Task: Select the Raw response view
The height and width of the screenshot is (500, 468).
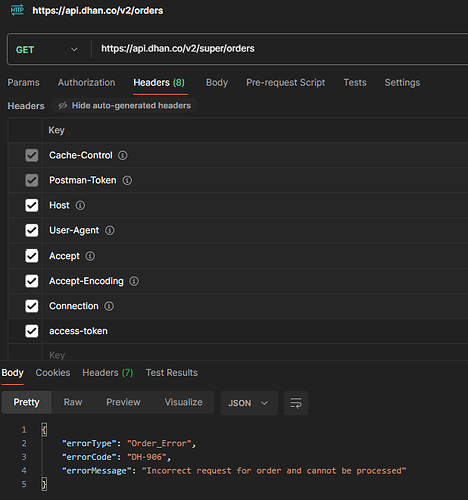Action: [x=73, y=402]
